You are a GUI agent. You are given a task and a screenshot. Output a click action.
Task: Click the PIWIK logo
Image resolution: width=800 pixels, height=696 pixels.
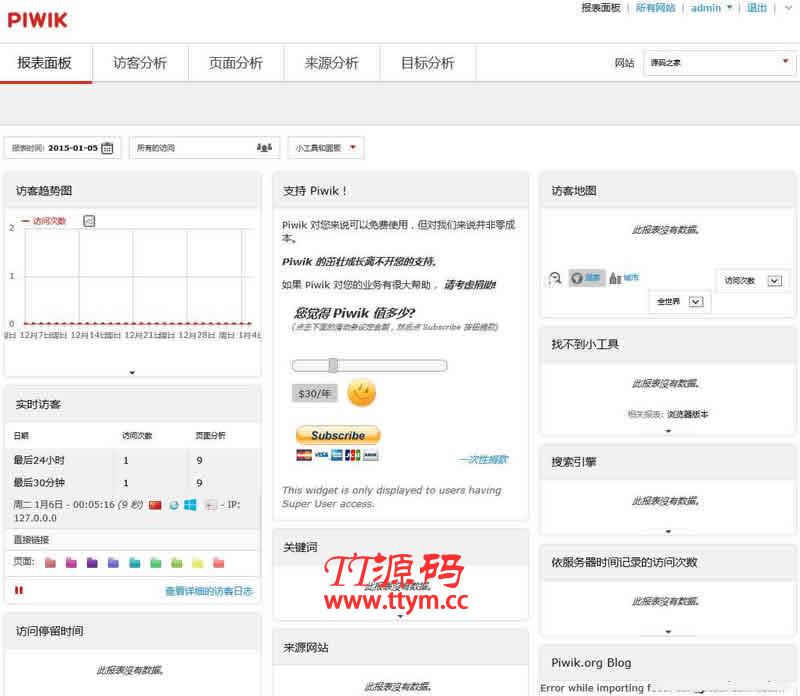pos(37,20)
